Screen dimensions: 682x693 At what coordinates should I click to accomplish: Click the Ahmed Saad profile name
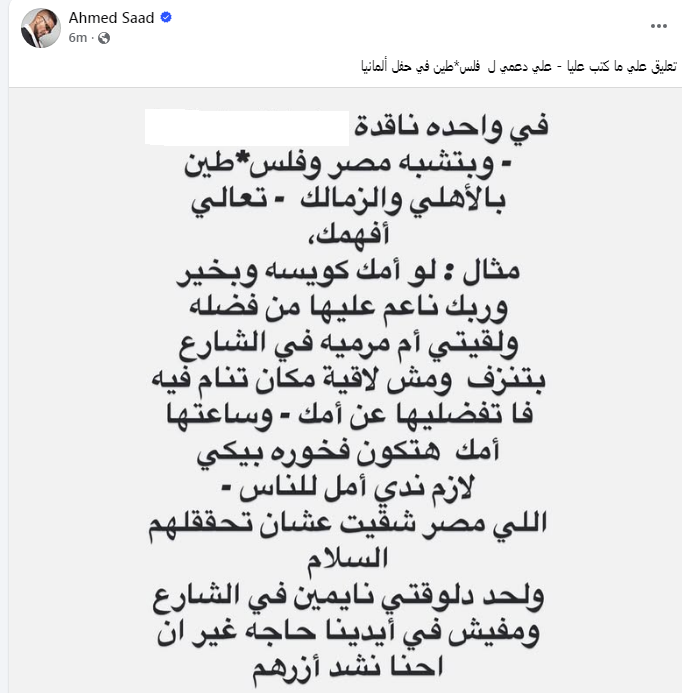point(111,18)
